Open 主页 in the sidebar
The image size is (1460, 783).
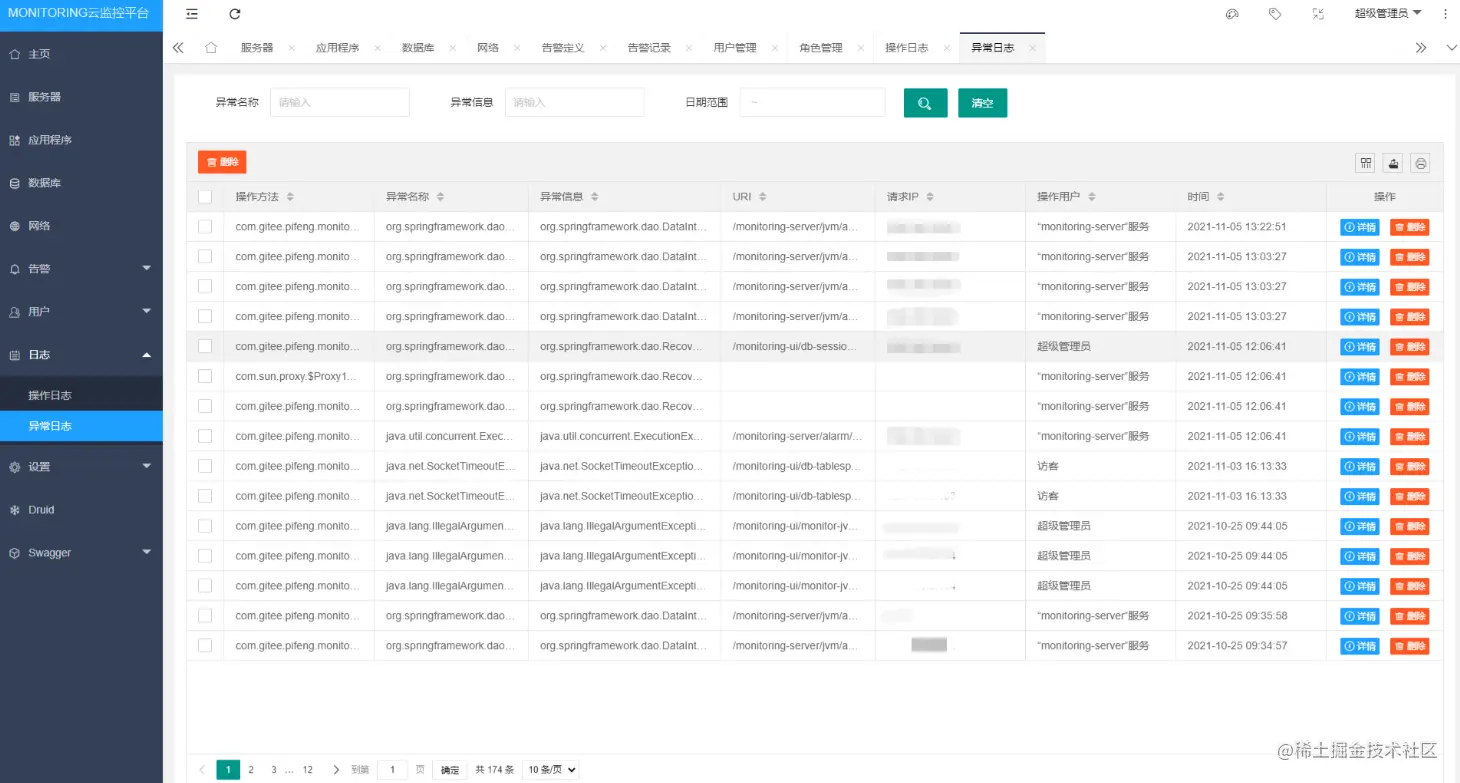click(81, 54)
